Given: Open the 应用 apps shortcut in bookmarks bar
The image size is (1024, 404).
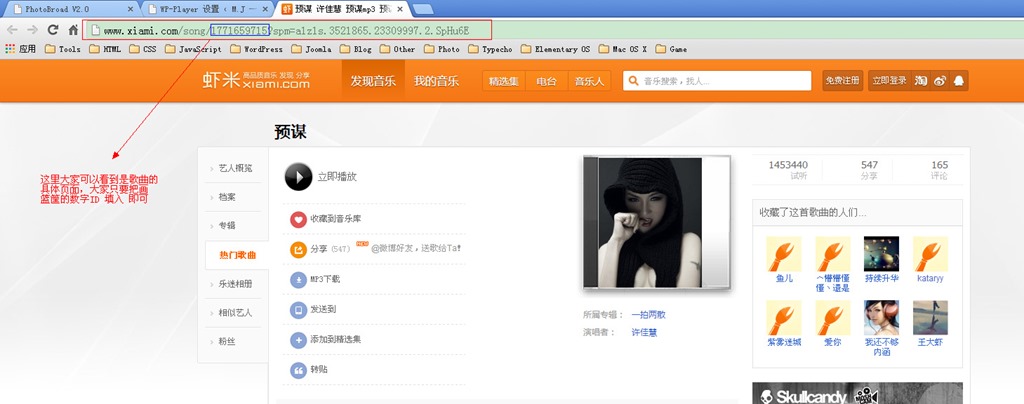Looking at the screenshot, I should pyautogui.click(x=20, y=49).
